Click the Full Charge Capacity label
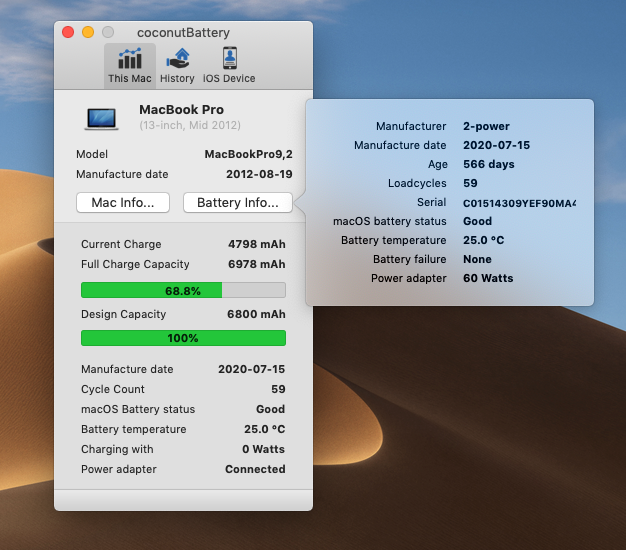This screenshot has height=550, width=626. pos(135,264)
